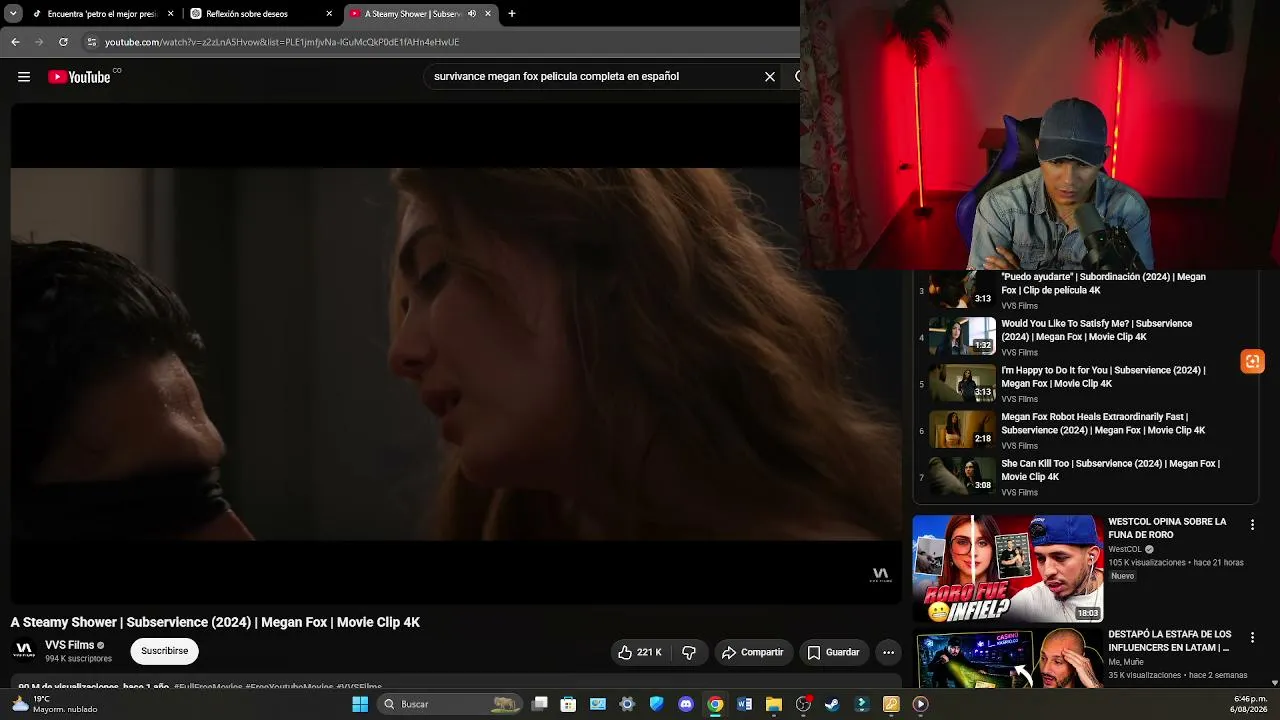Screen dimensions: 1280x720
Task: Open more actions menu below the video
Action: (888, 652)
